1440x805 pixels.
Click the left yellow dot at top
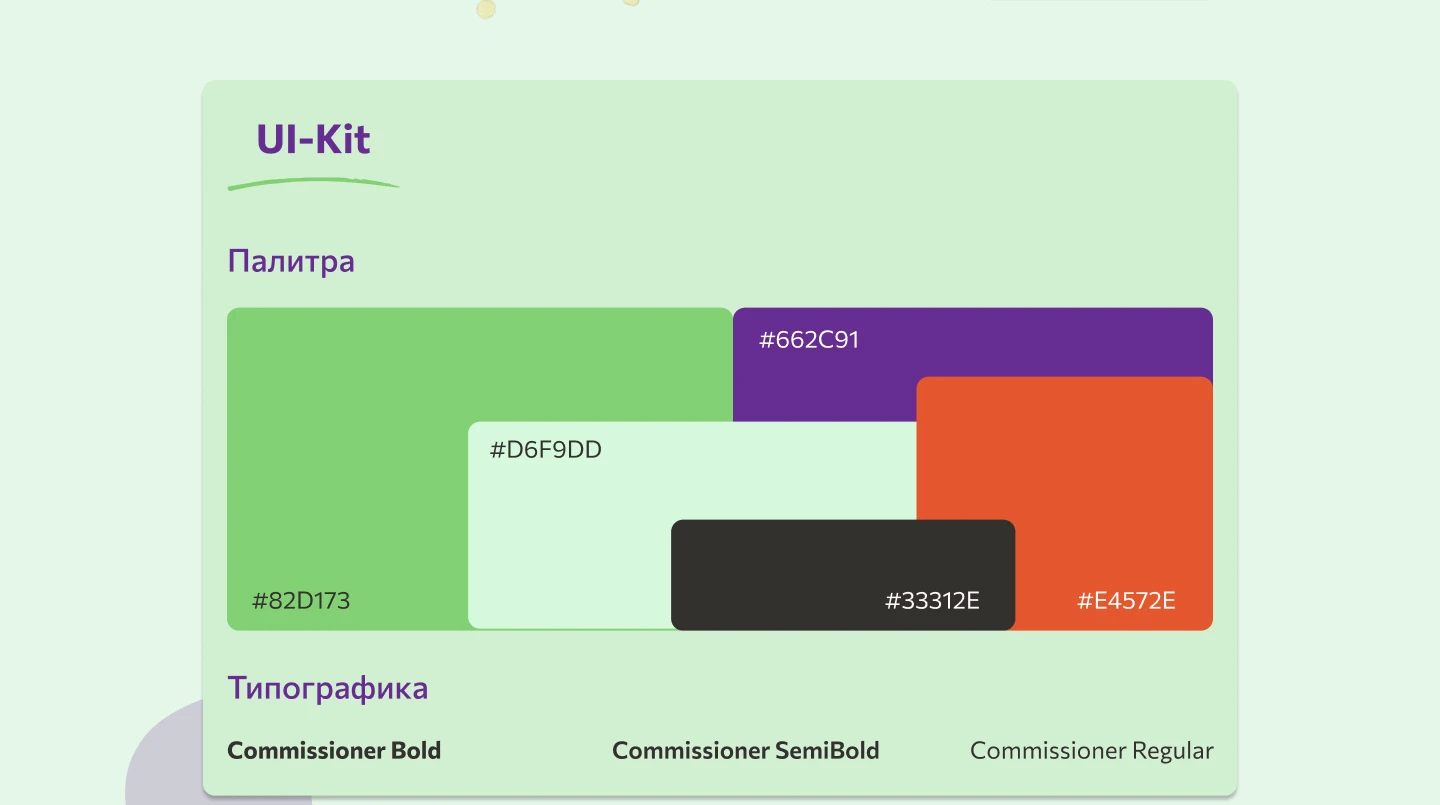[486, 9]
